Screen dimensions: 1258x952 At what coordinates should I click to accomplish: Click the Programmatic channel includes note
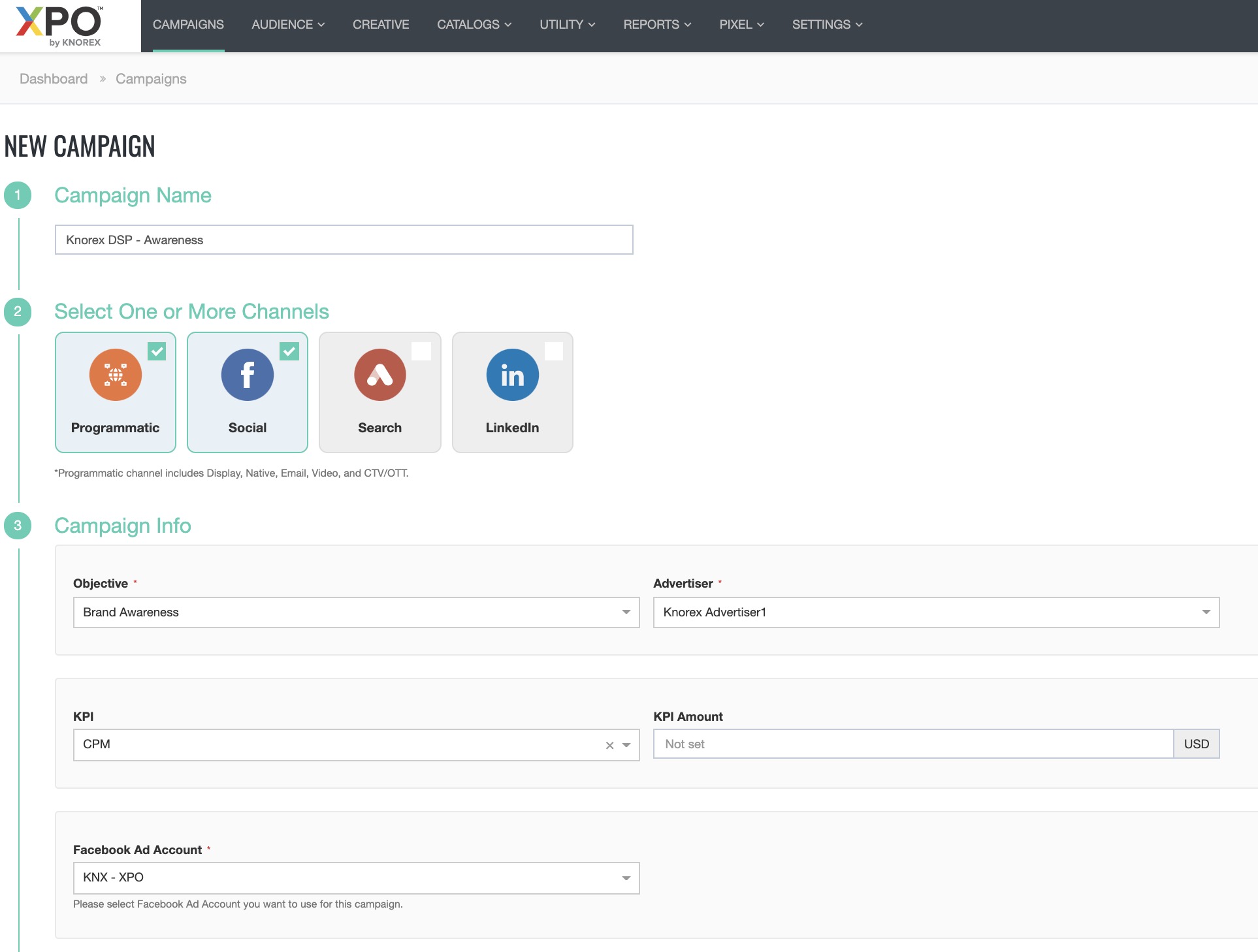tap(231, 473)
